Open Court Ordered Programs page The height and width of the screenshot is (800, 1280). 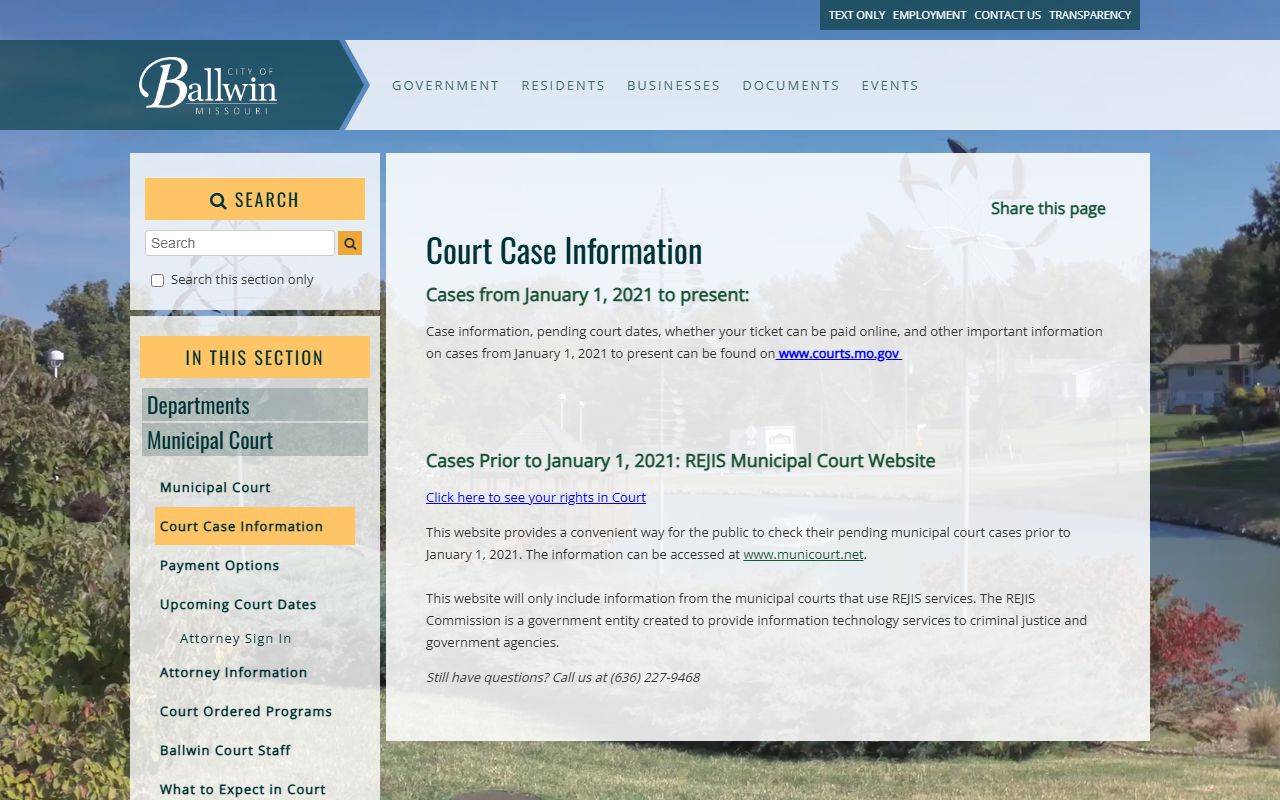click(x=246, y=711)
